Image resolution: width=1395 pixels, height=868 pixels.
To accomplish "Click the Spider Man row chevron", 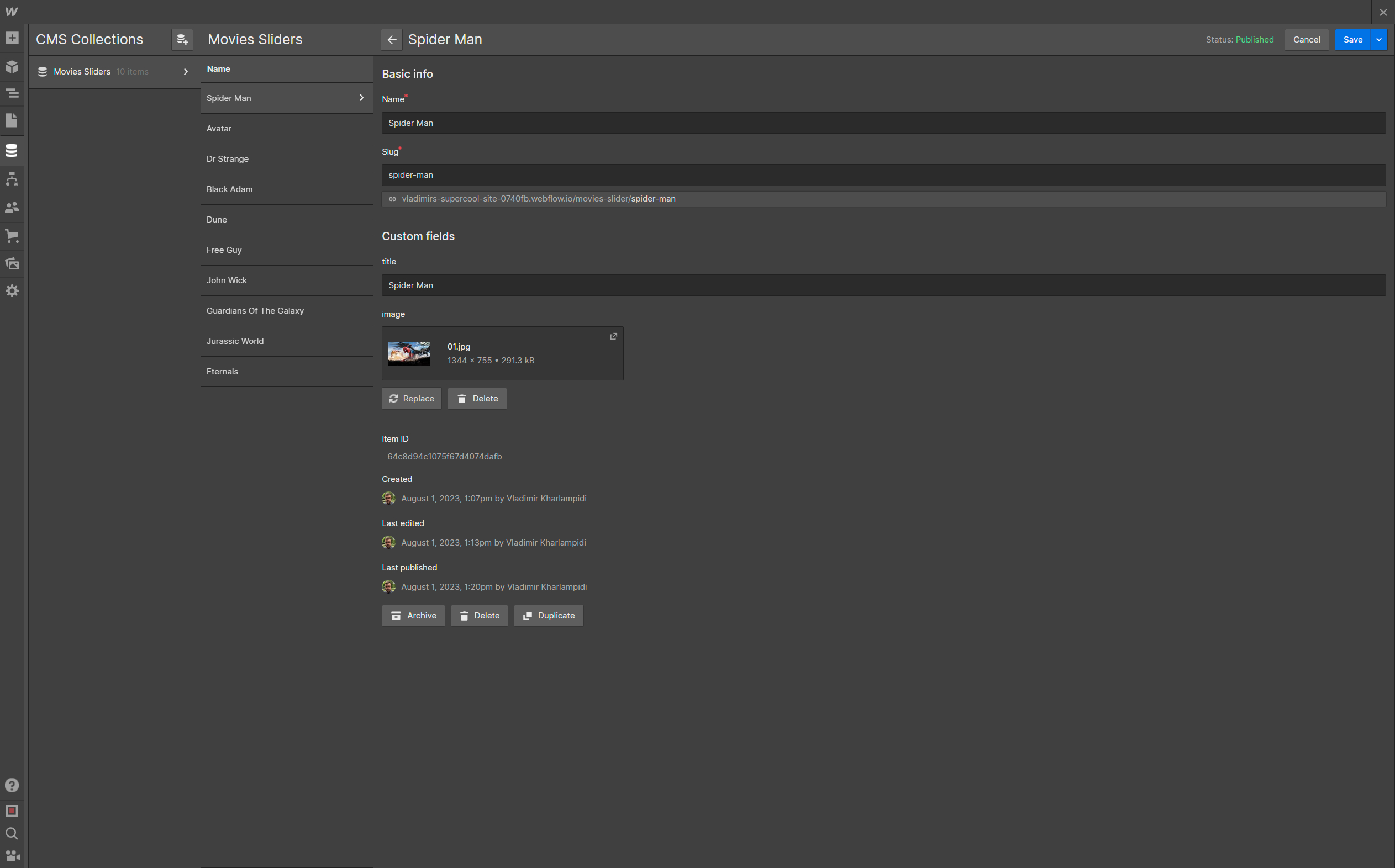I will click(x=361, y=98).
